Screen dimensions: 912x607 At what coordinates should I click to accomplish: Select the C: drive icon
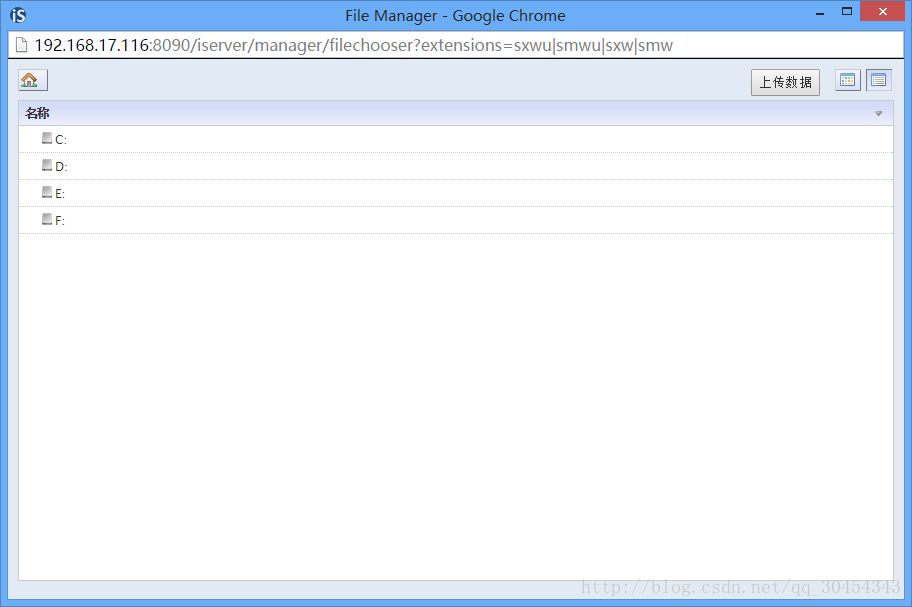(47, 138)
